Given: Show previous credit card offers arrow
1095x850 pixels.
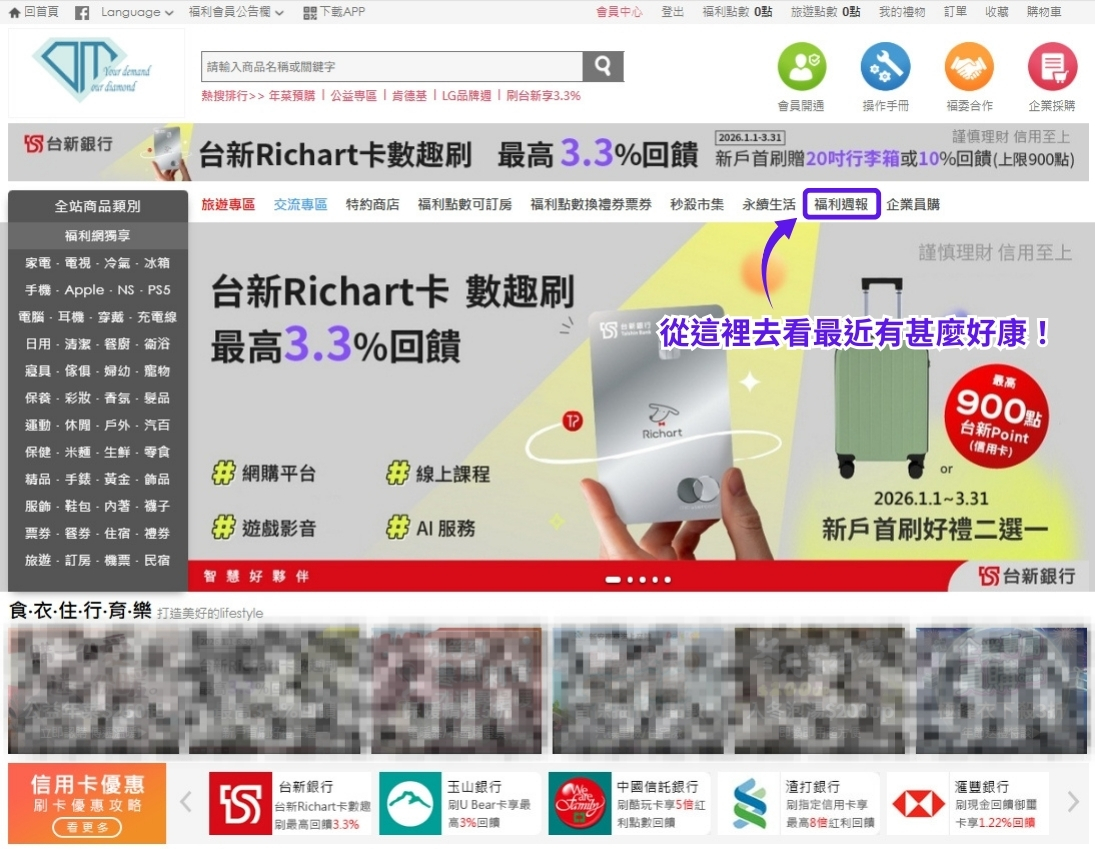Looking at the screenshot, I should click(186, 802).
